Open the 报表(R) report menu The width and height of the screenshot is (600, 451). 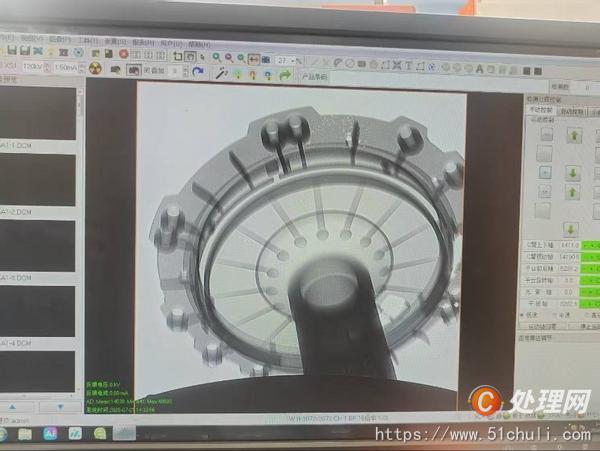coord(143,43)
